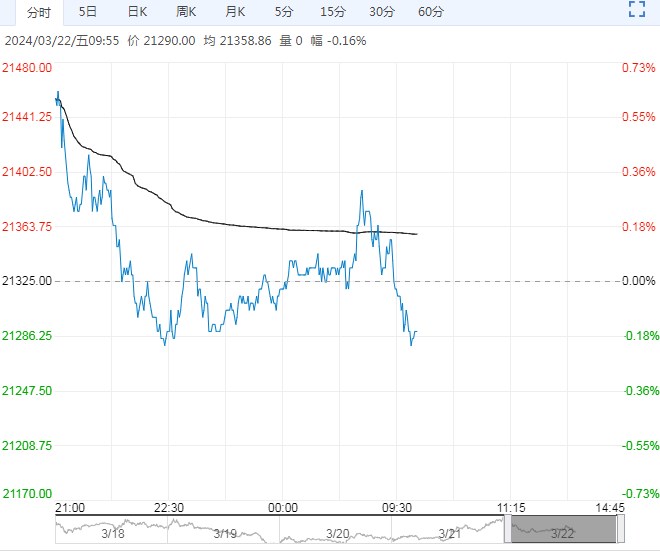Click the 21480.00 top price label
Image resolution: width=660 pixels, height=553 pixels.
pyautogui.click(x=27, y=68)
